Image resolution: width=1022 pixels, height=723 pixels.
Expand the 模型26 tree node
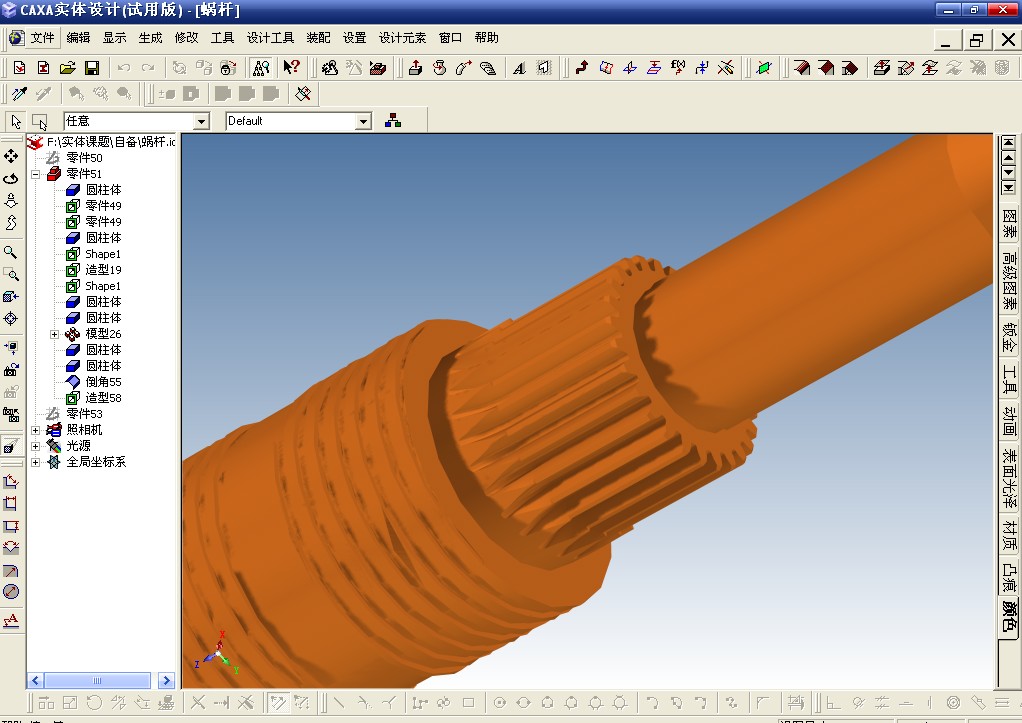(55, 334)
